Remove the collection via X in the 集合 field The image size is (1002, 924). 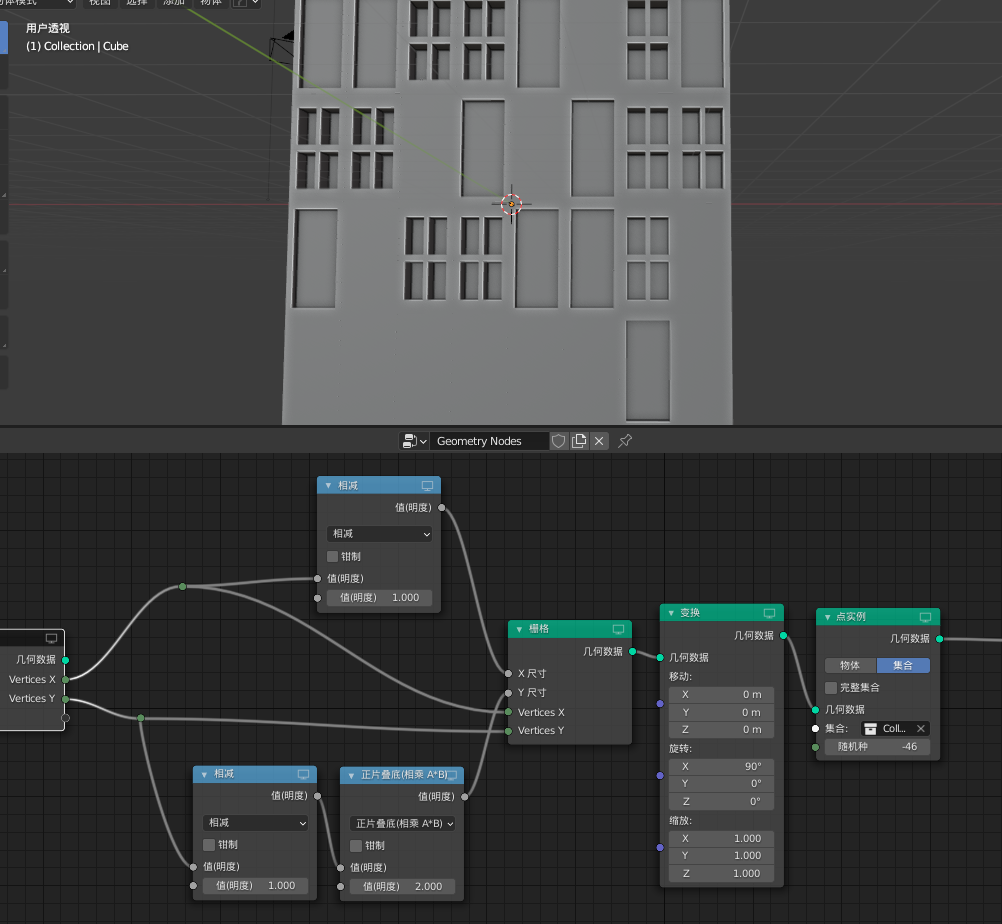[x=921, y=729]
